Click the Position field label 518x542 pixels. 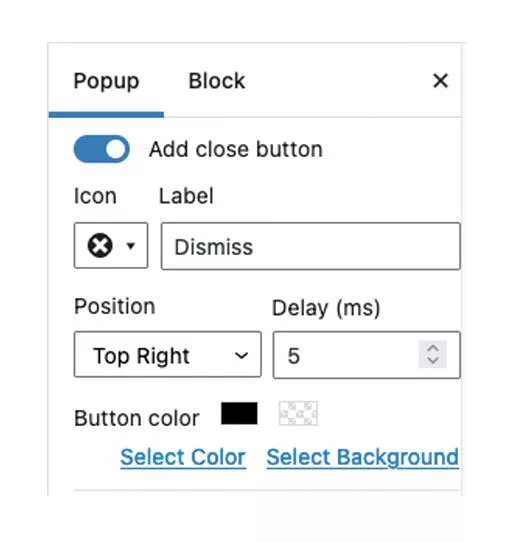click(115, 306)
